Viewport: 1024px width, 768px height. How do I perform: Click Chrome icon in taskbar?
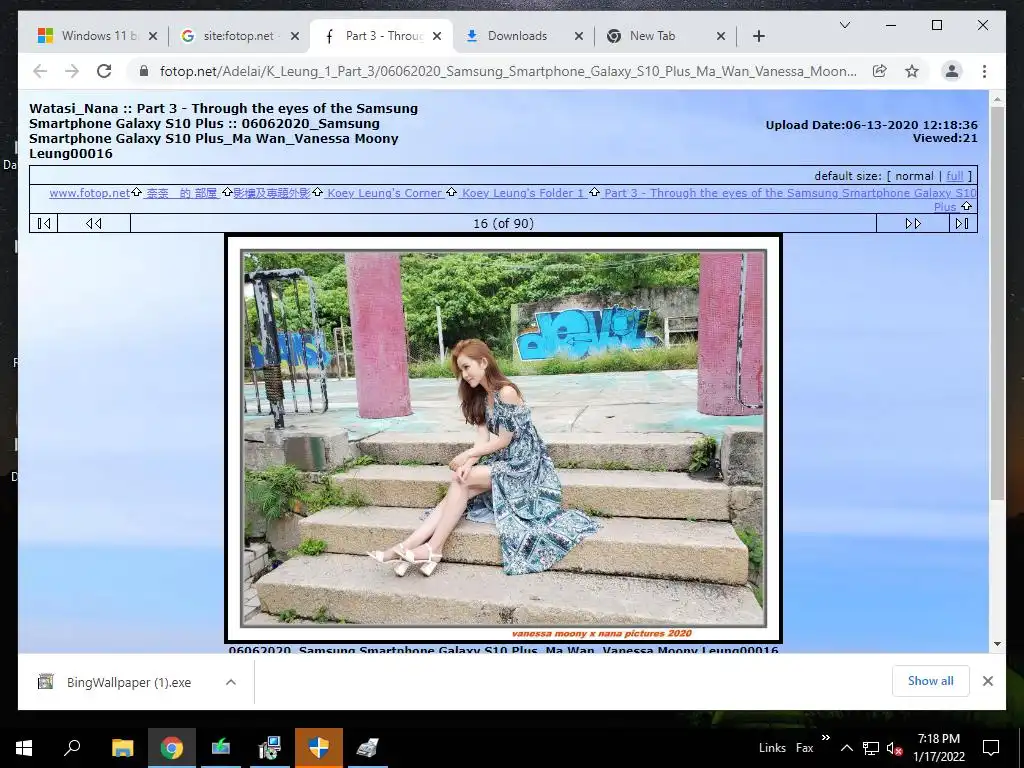(x=172, y=748)
